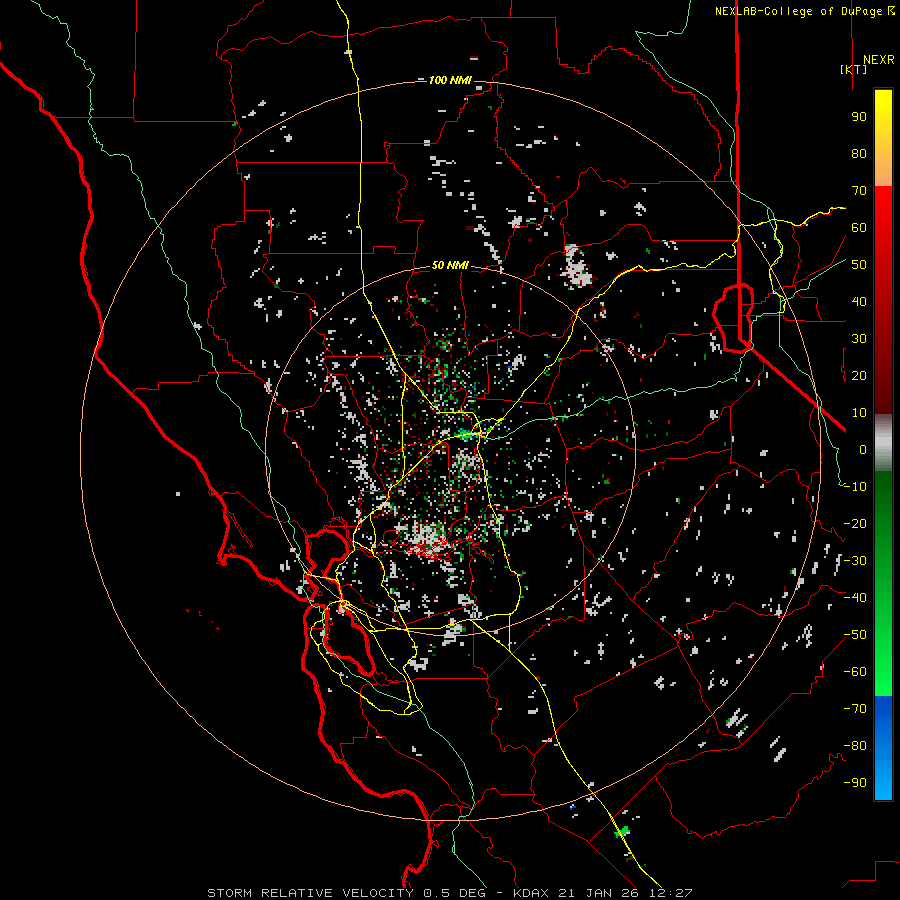Select the 40 value on velocity scale
Screen dimensions: 900x900
click(x=859, y=301)
